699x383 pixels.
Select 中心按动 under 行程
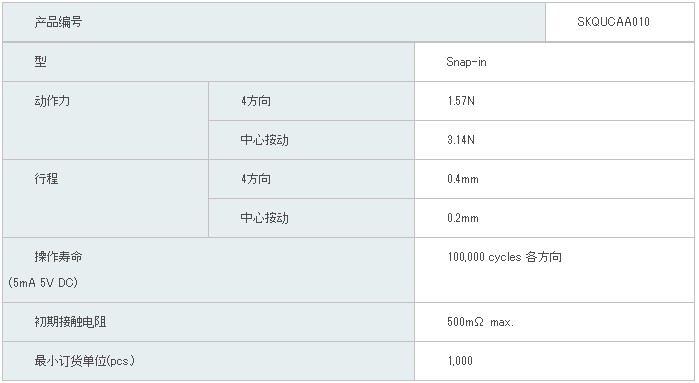click(264, 218)
